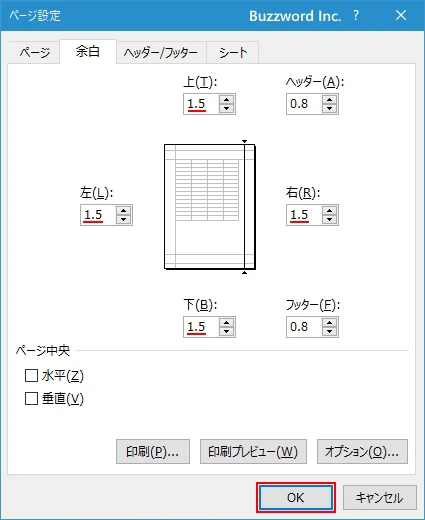Enable the 垂直 centering checkbox
425x520 pixels.
pos(31,398)
